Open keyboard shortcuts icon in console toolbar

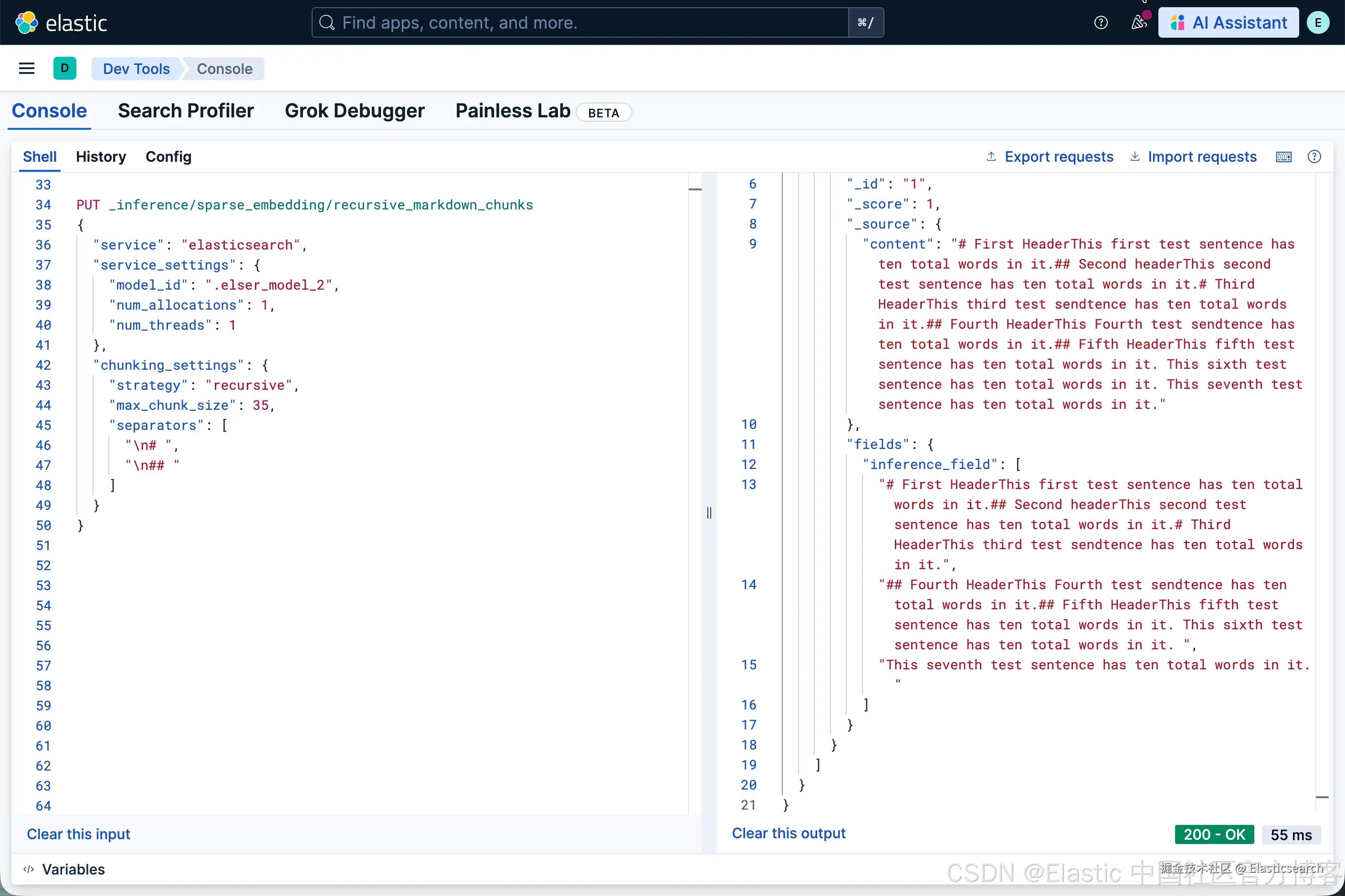click(1283, 157)
